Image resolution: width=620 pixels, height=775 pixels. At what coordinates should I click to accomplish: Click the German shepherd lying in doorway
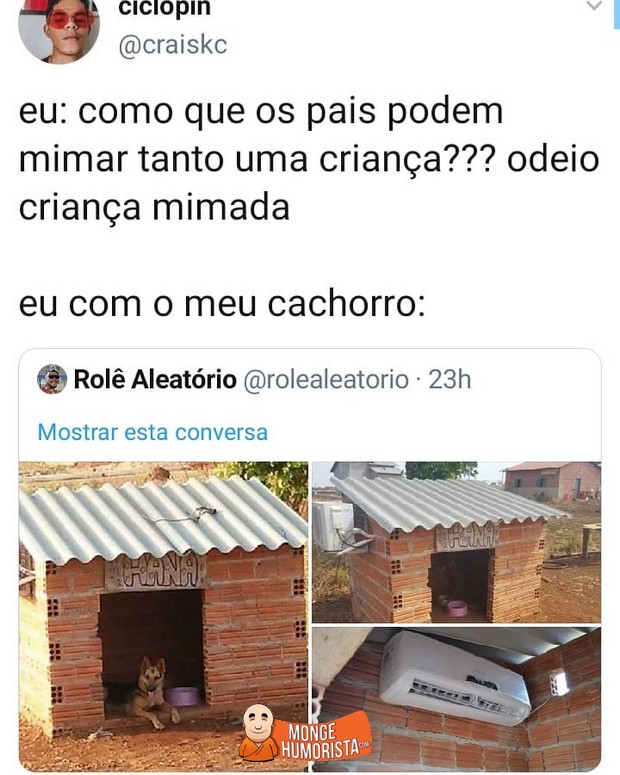pos(150,692)
